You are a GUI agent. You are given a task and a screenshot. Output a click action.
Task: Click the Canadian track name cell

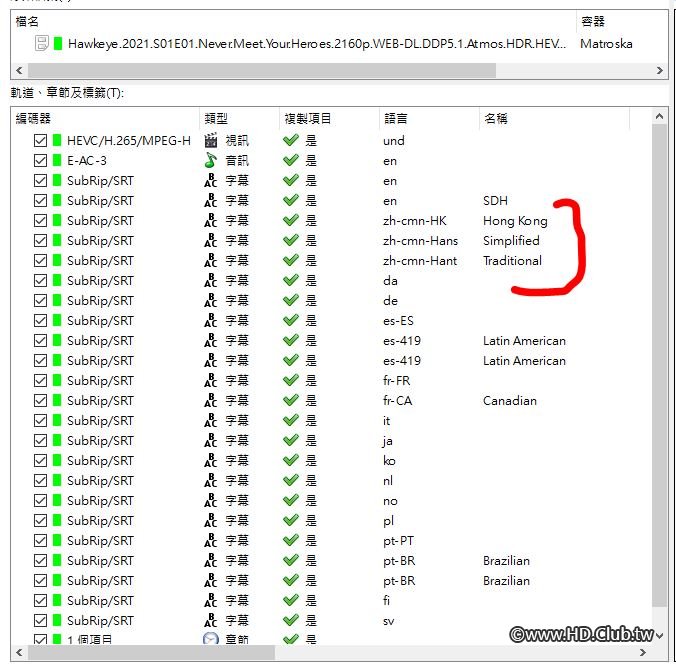click(x=510, y=401)
